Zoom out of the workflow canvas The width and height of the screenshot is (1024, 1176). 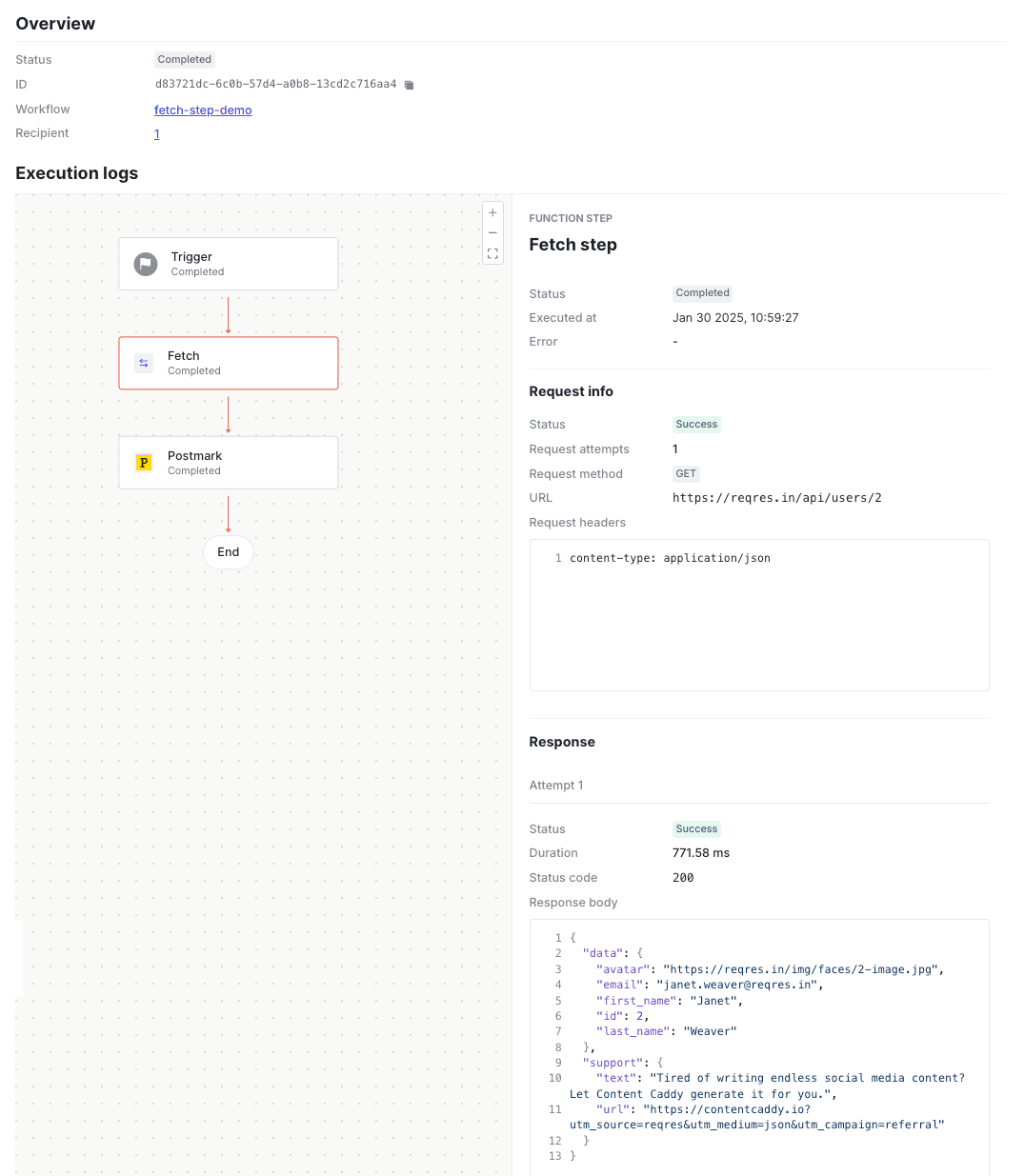pos(492,232)
